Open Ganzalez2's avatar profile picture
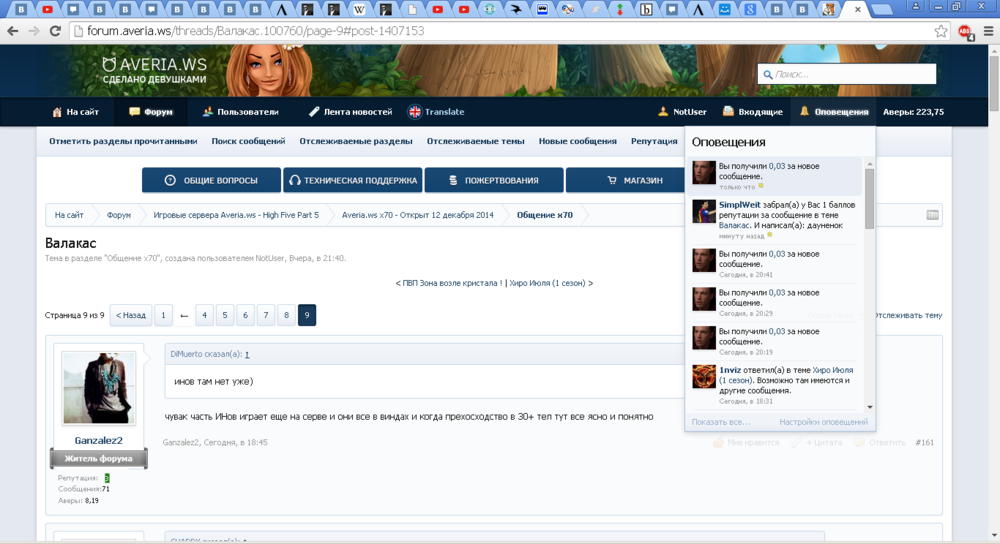The width and height of the screenshot is (1000, 544). [98, 388]
